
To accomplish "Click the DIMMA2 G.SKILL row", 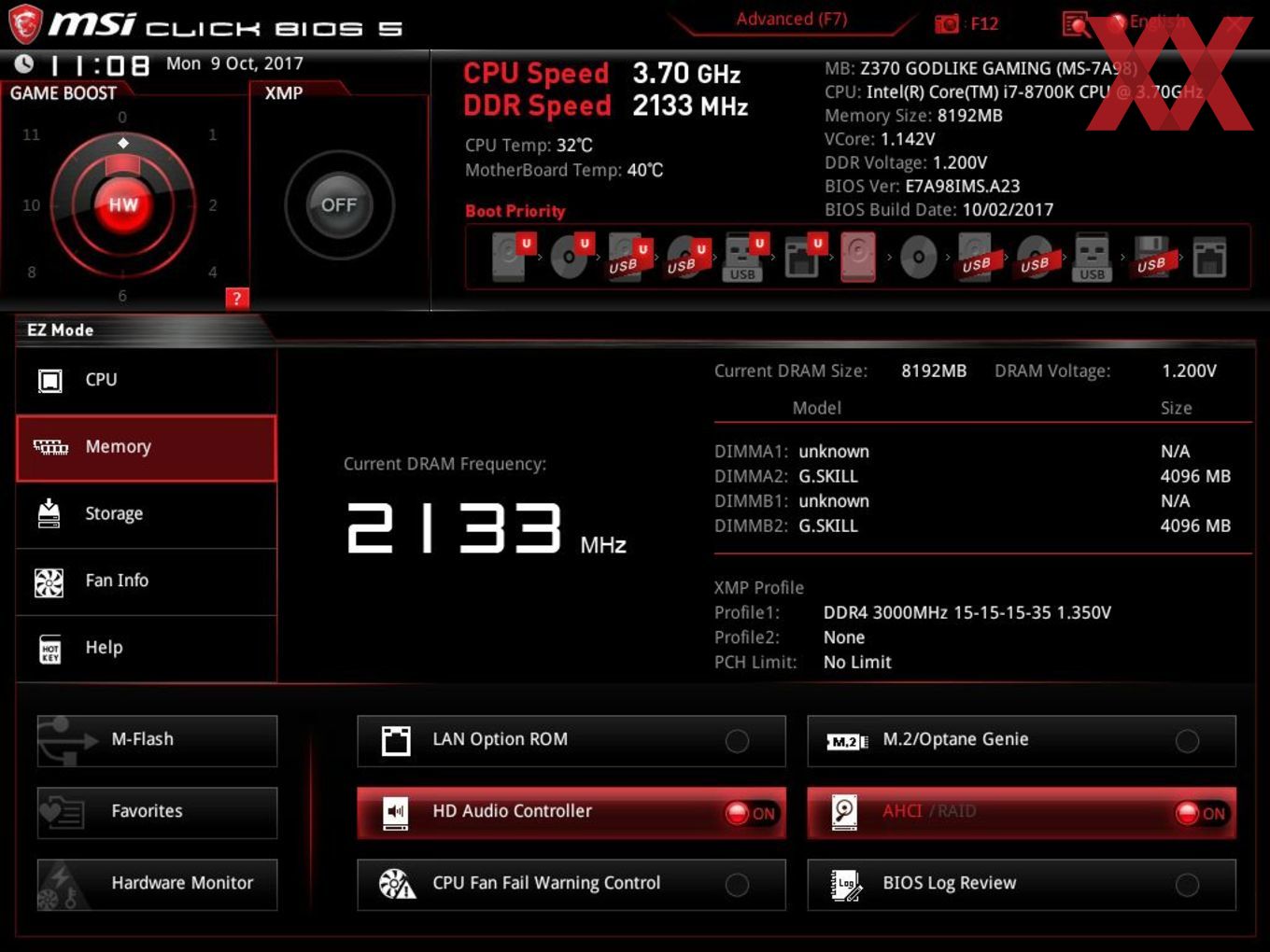I will pyautogui.click(x=972, y=476).
